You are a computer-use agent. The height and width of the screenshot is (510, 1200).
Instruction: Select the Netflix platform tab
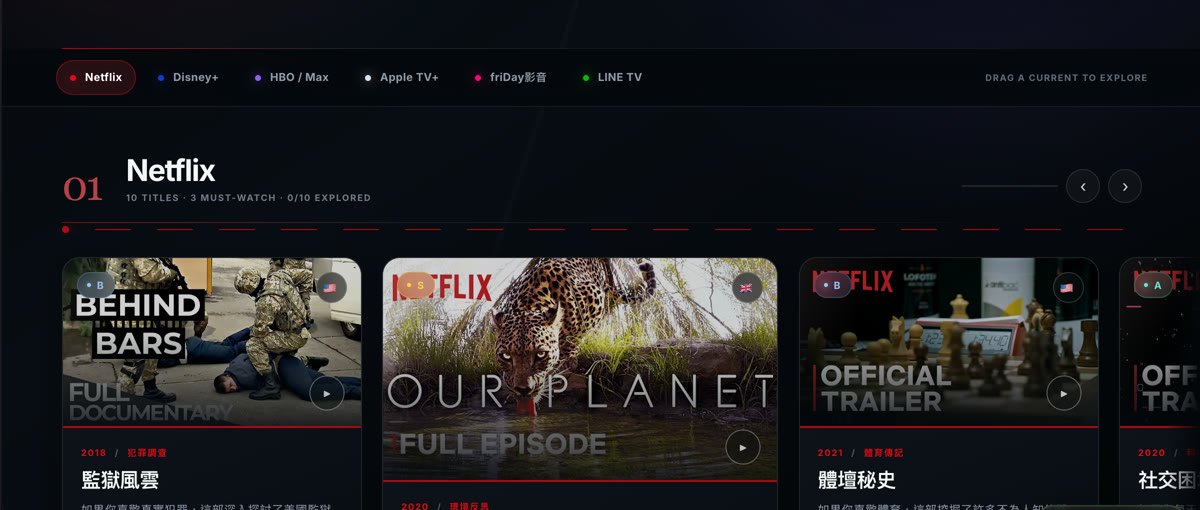pyautogui.click(x=96, y=77)
